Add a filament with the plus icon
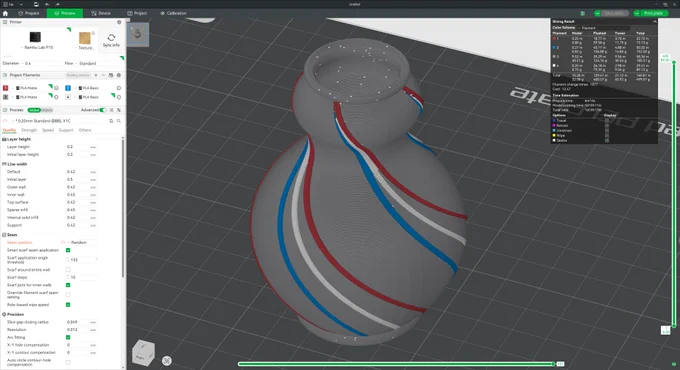The image size is (680, 370). tap(96, 75)
